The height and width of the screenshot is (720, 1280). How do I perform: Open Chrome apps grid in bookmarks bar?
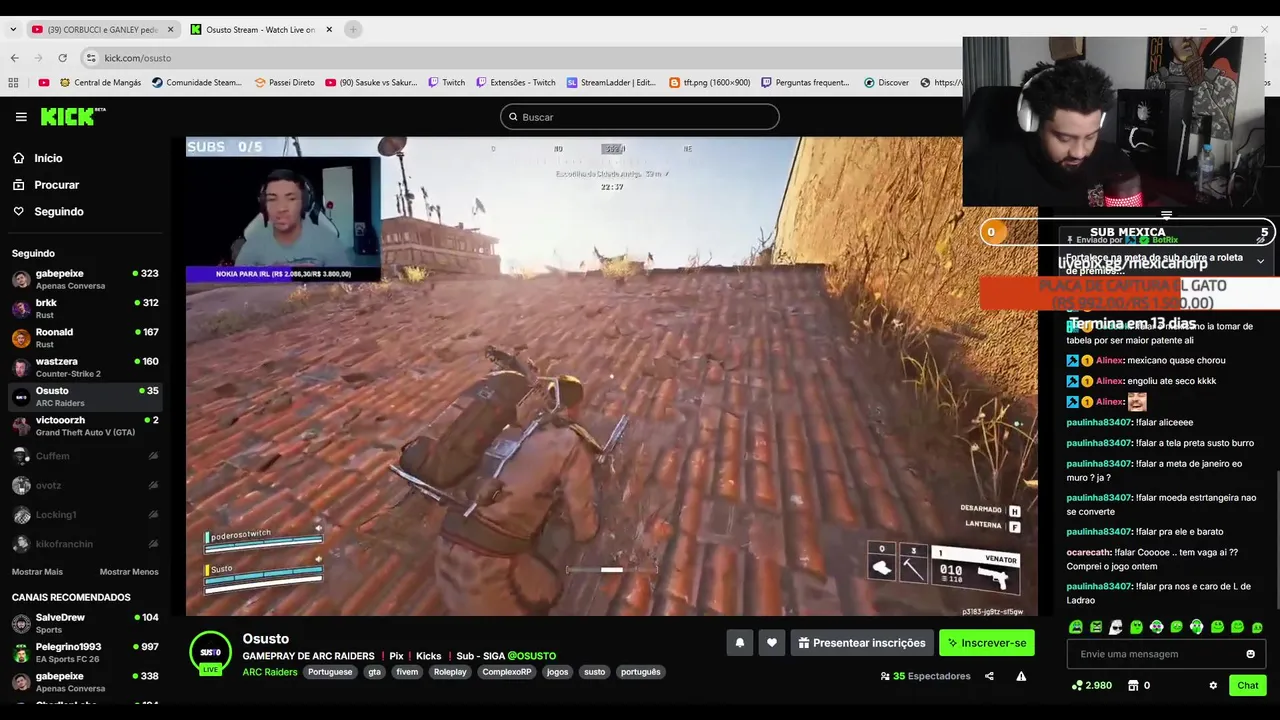pos(14,83)
